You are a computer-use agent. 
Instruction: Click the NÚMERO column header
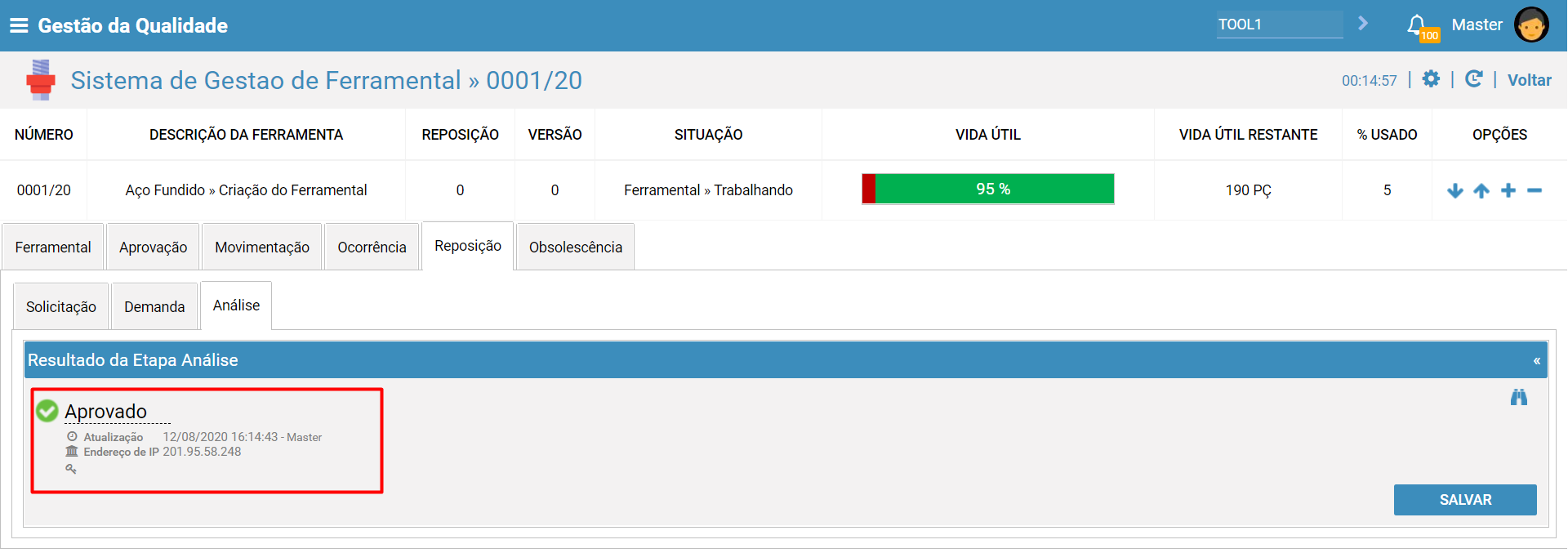[44, 135]
